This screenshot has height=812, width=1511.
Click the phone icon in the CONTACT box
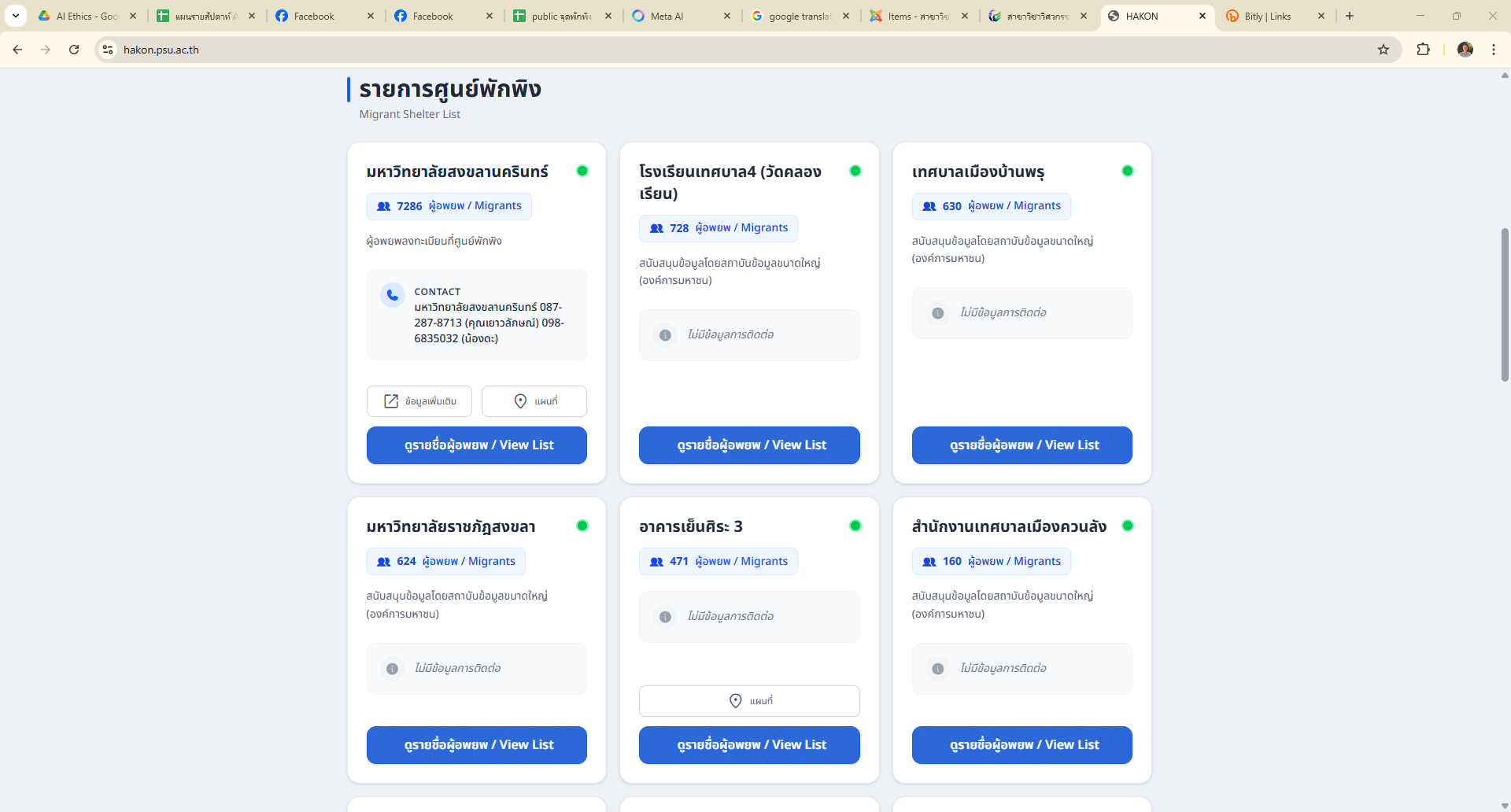(392, 295)
